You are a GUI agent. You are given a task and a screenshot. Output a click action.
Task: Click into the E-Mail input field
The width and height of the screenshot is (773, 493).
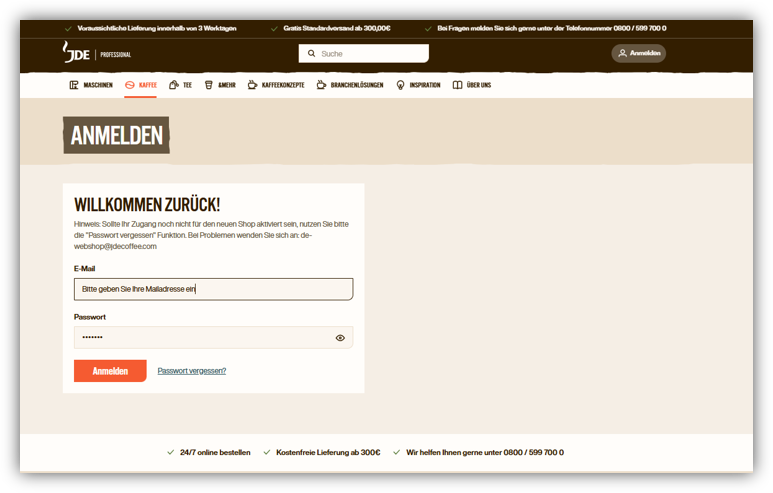pos(213,289)
